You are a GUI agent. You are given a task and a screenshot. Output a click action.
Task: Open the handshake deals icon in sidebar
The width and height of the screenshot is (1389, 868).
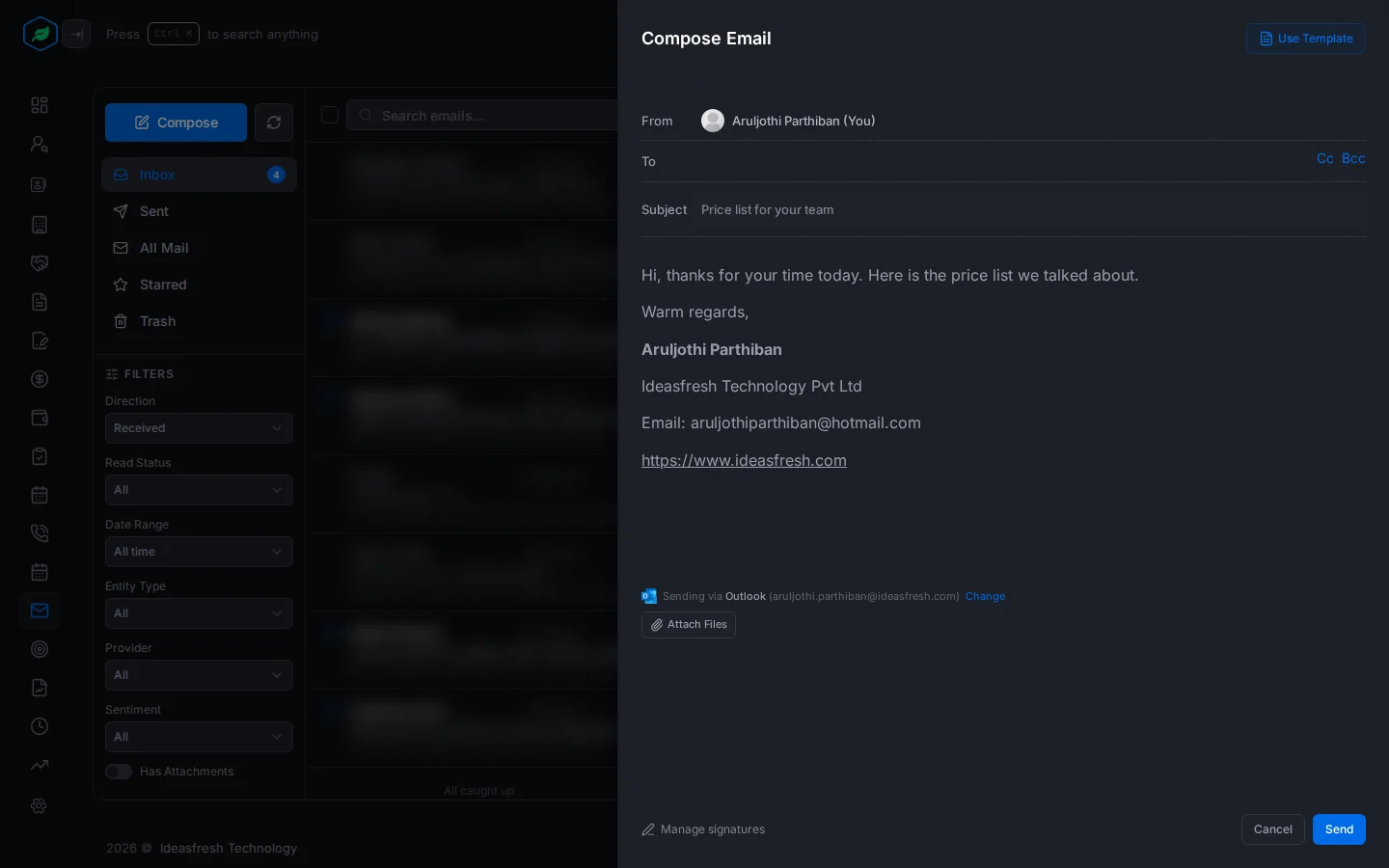point(40,263)
